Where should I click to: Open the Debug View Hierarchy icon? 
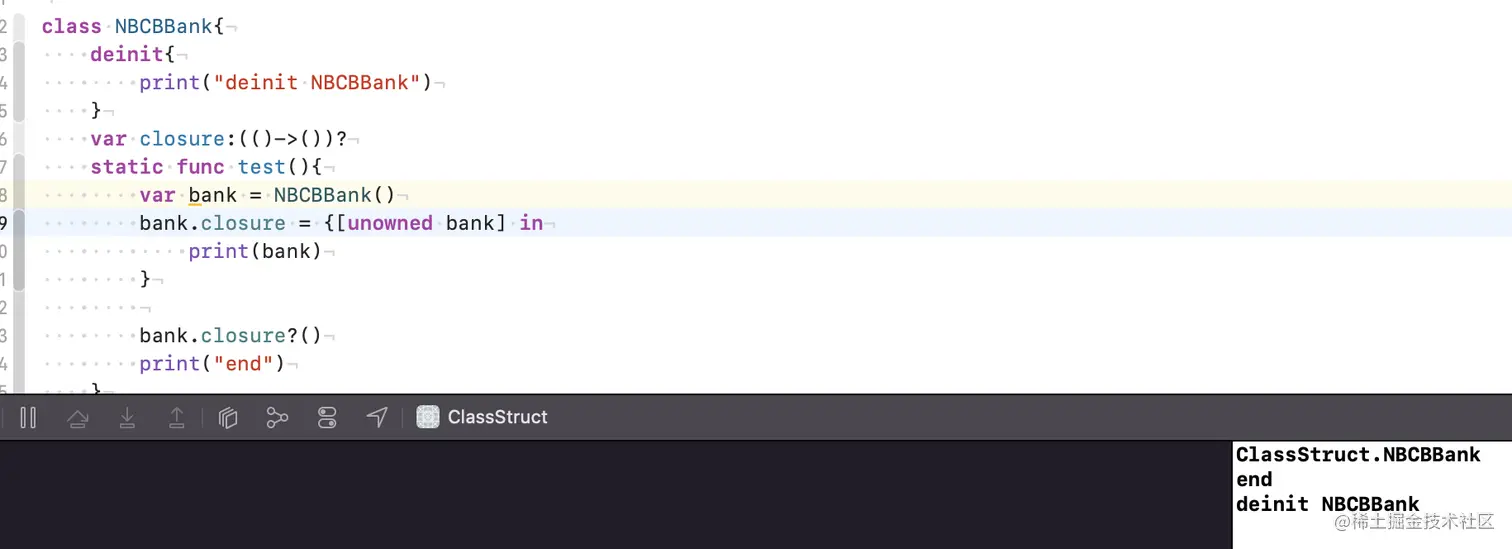click(x=228, y=417)
